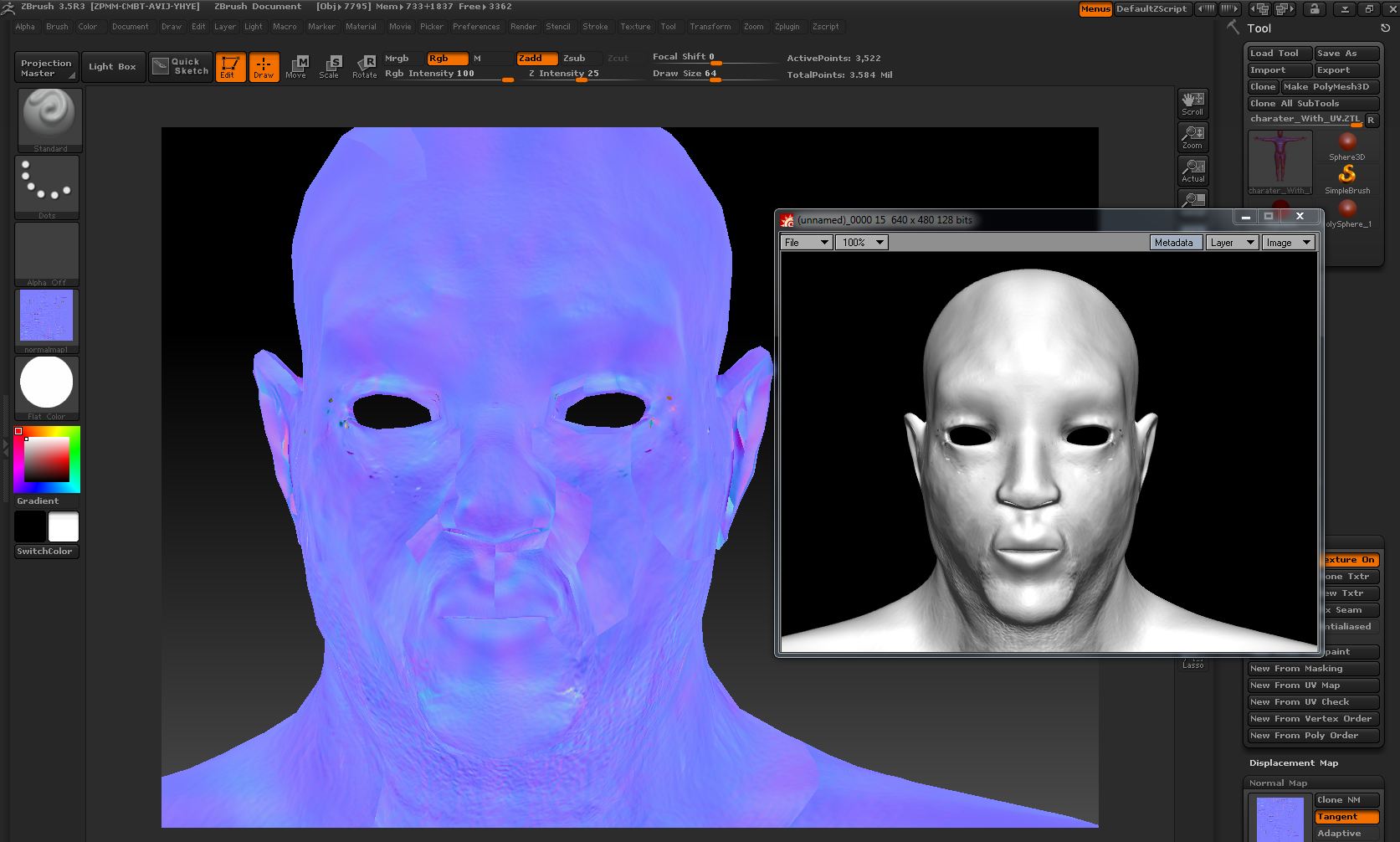Click the Light Box button

(112, 67)
